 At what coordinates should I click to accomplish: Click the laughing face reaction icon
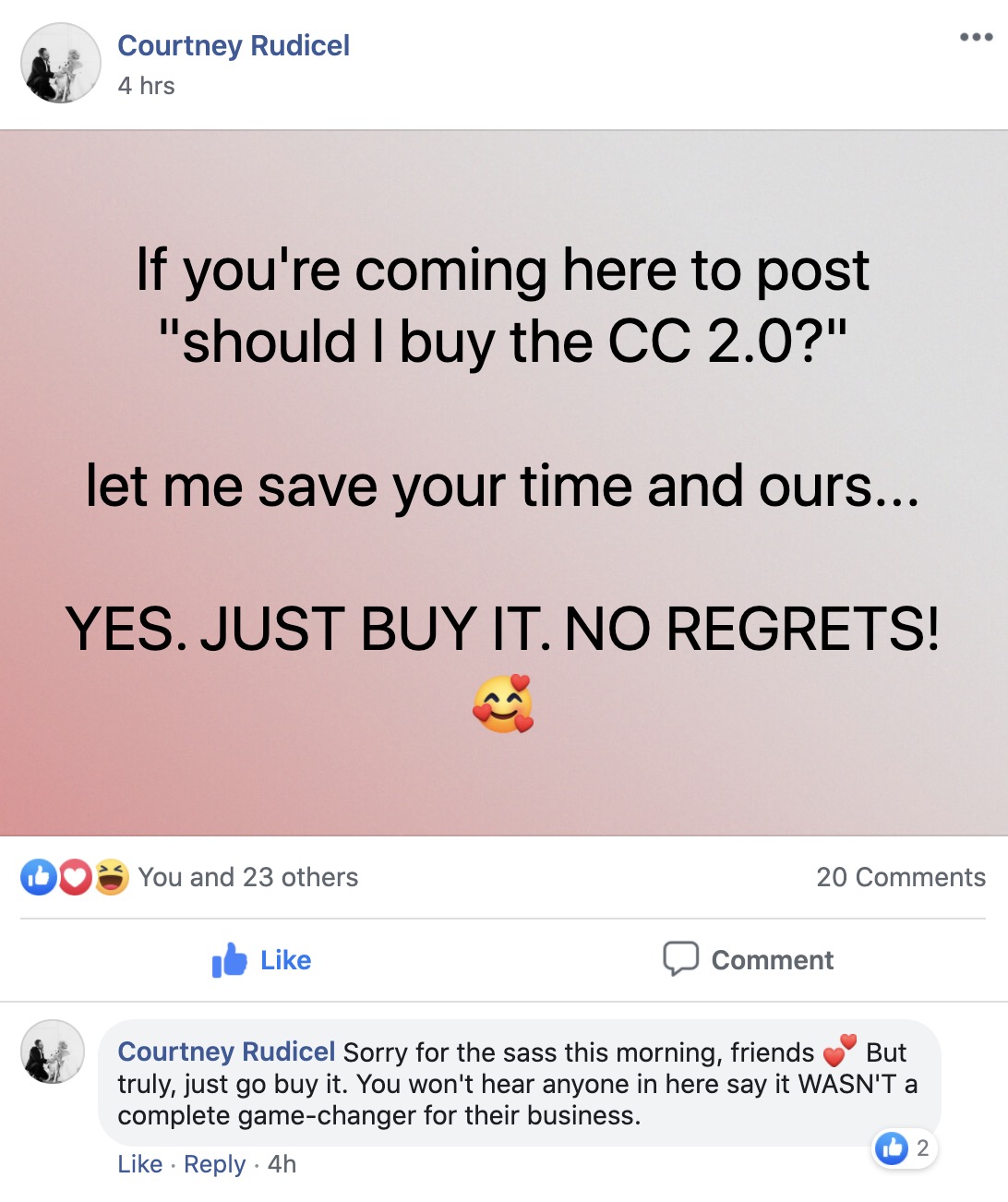[111, 877]
